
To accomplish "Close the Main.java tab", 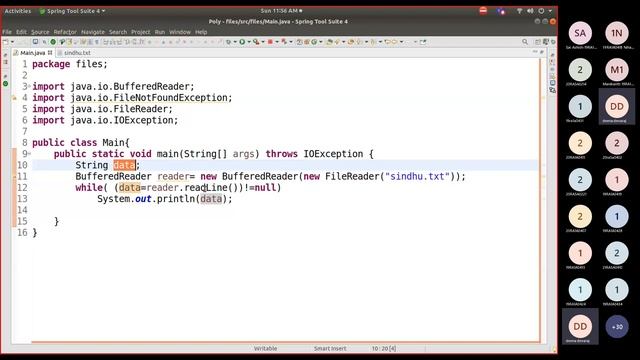I will [50, 53].
